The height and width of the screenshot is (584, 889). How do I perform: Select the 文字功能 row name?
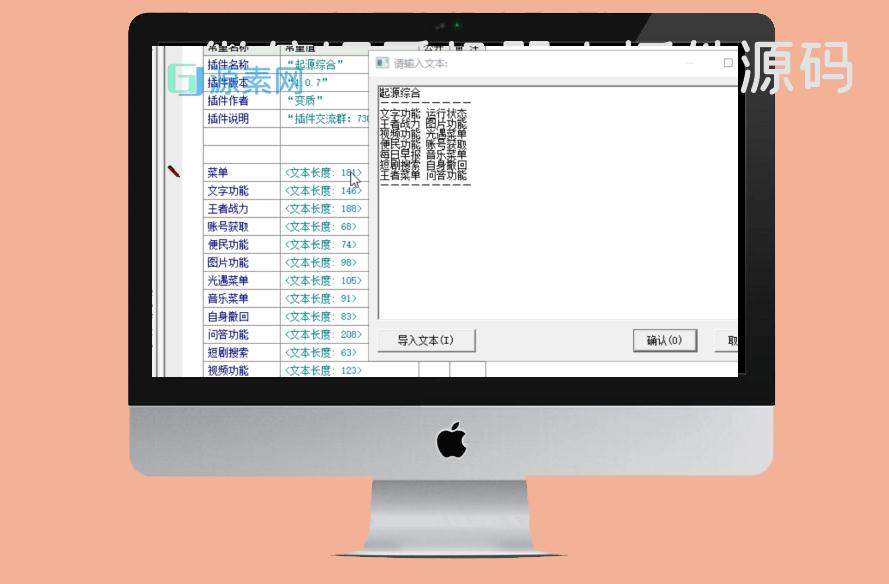[x=241, y=191]
